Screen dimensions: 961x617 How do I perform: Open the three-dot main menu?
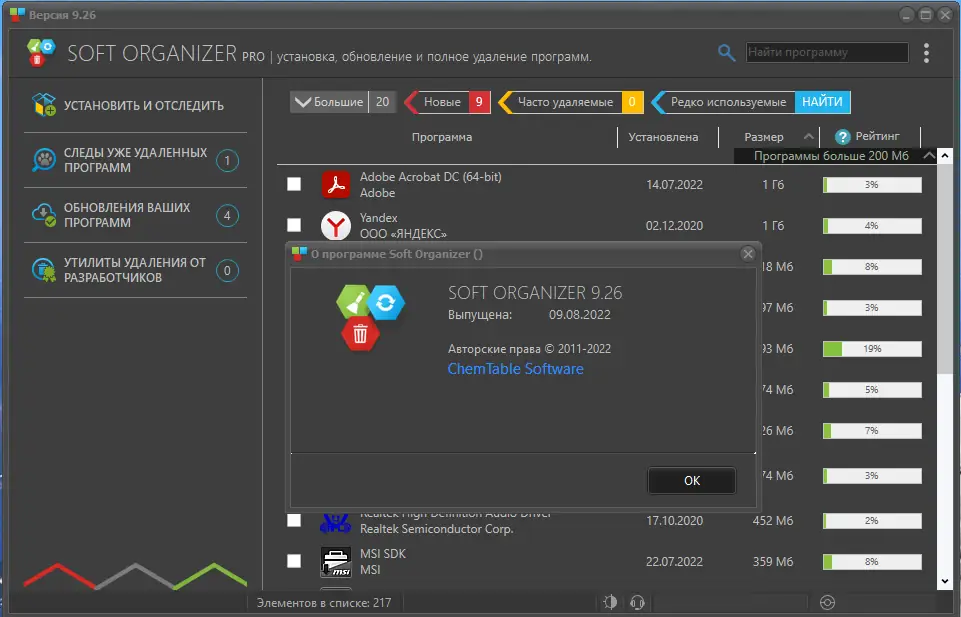[926, 53]
